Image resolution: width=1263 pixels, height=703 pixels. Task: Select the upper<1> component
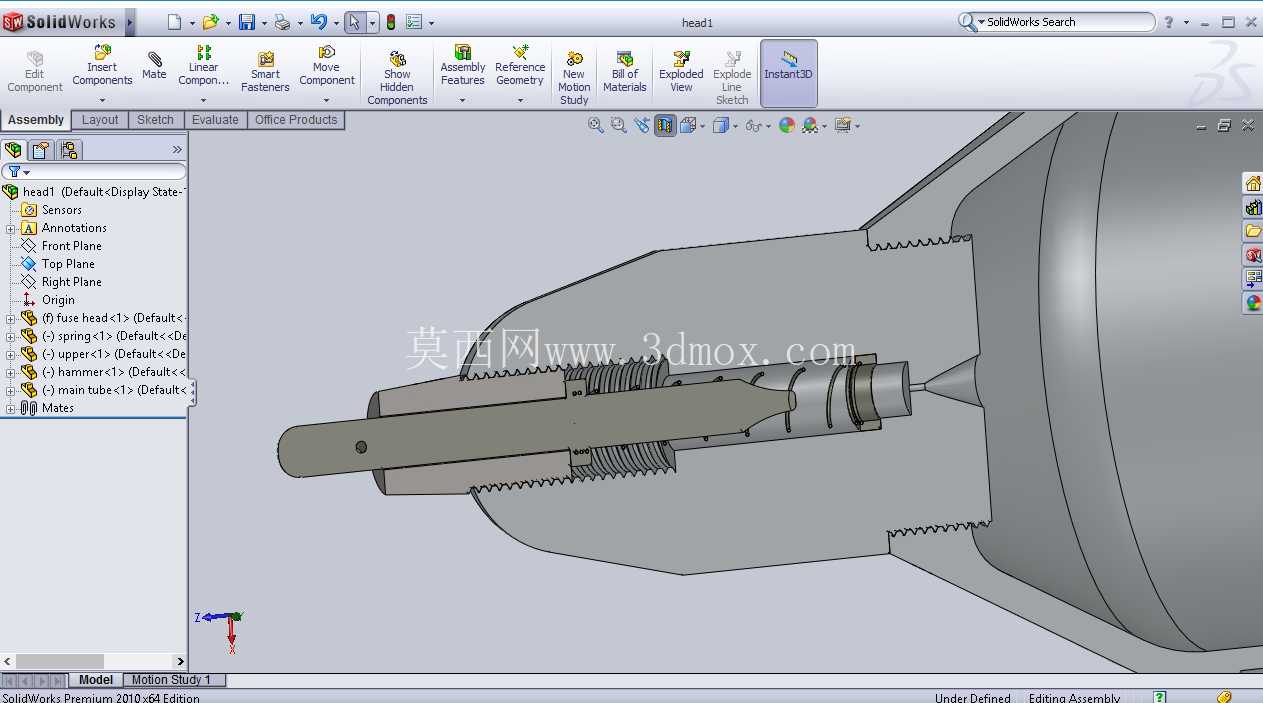(103, 354)
